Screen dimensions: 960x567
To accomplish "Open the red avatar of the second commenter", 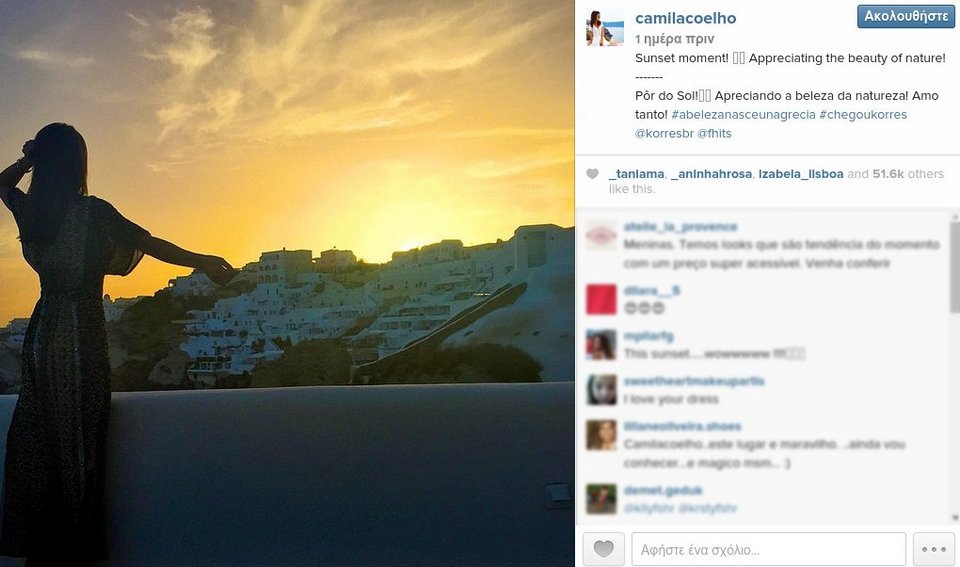I will 601,299.
